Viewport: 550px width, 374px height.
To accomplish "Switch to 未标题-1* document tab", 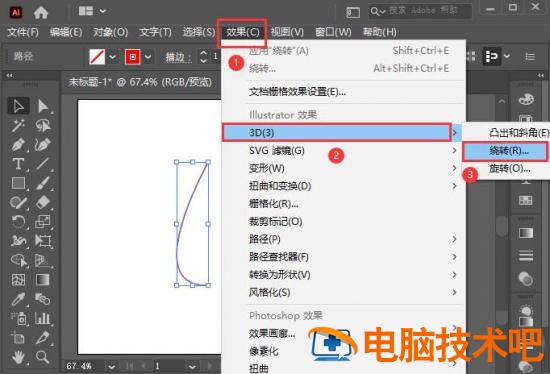I will [140, 82].
